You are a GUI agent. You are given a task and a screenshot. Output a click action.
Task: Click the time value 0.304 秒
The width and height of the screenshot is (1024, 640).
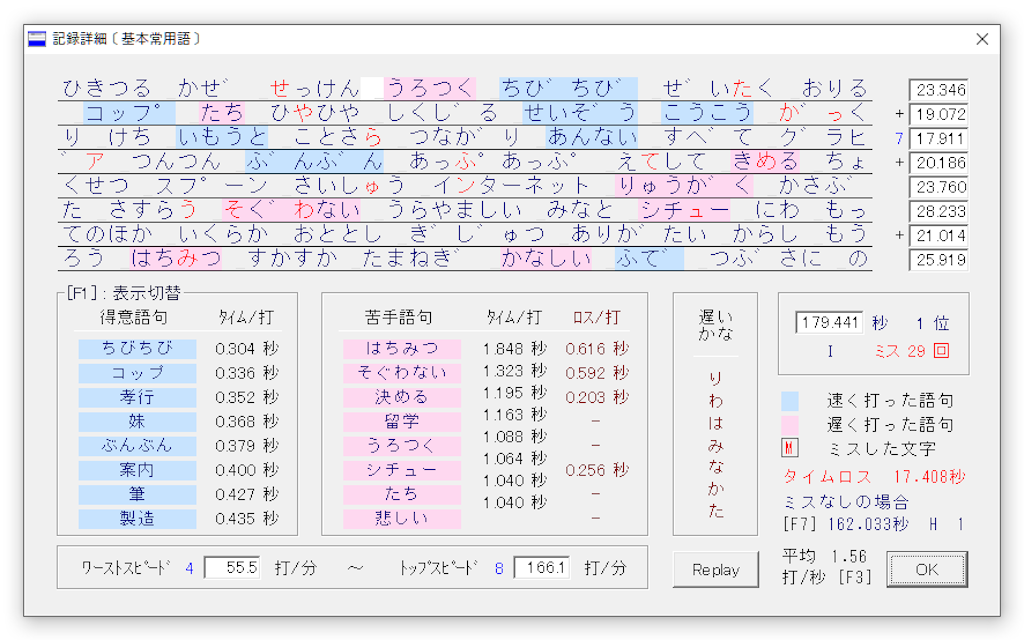click(x=248, y=349)
